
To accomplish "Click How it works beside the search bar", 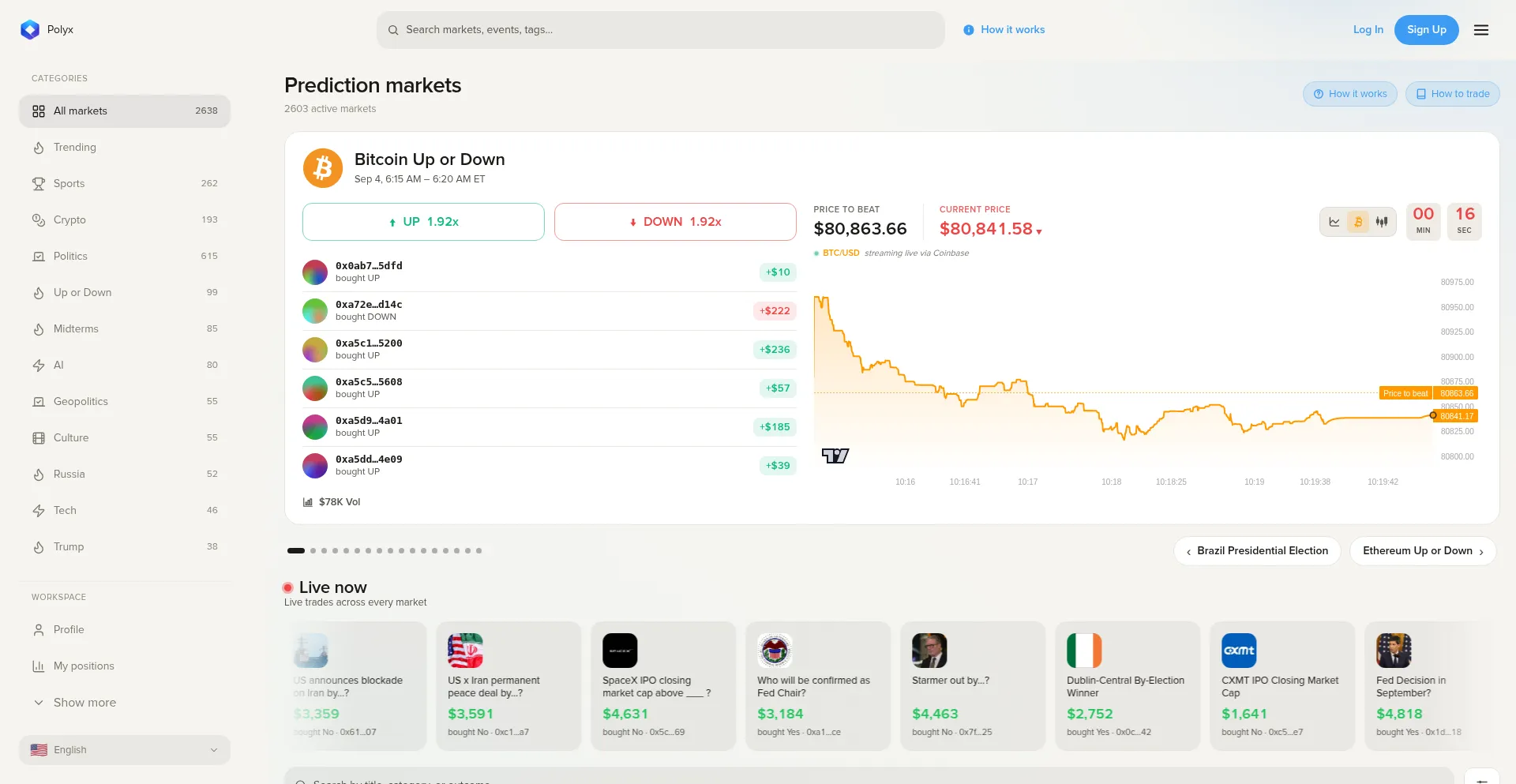I will click(1004, 30).
